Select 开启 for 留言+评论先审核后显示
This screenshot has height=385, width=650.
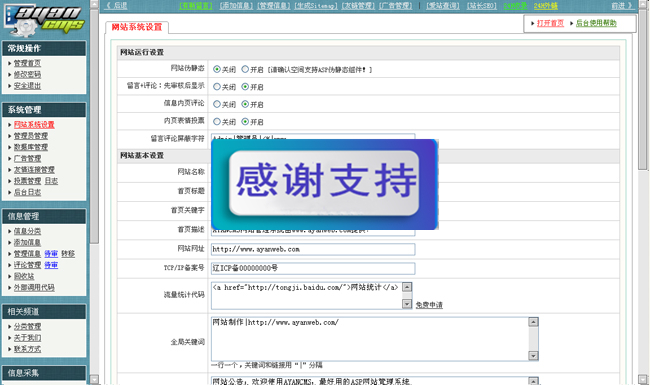(x=245, y=87)
